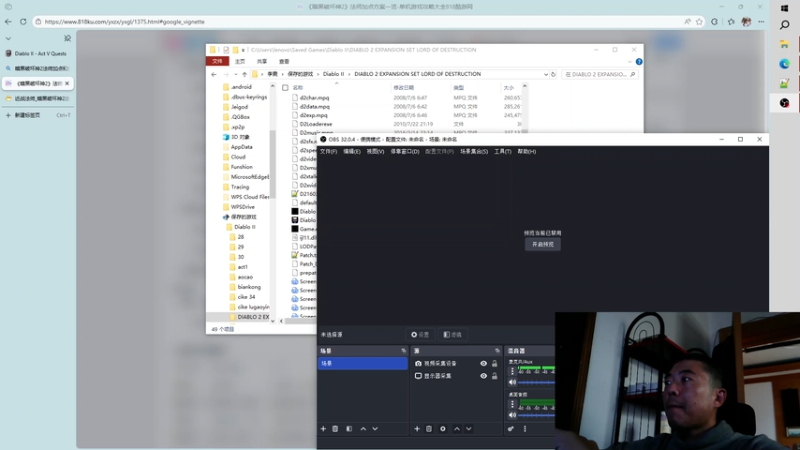Image resolution: width=800 pixels, height=450 pixels.
Task: Open the Windows search taskbar icon
Action: 785,24
